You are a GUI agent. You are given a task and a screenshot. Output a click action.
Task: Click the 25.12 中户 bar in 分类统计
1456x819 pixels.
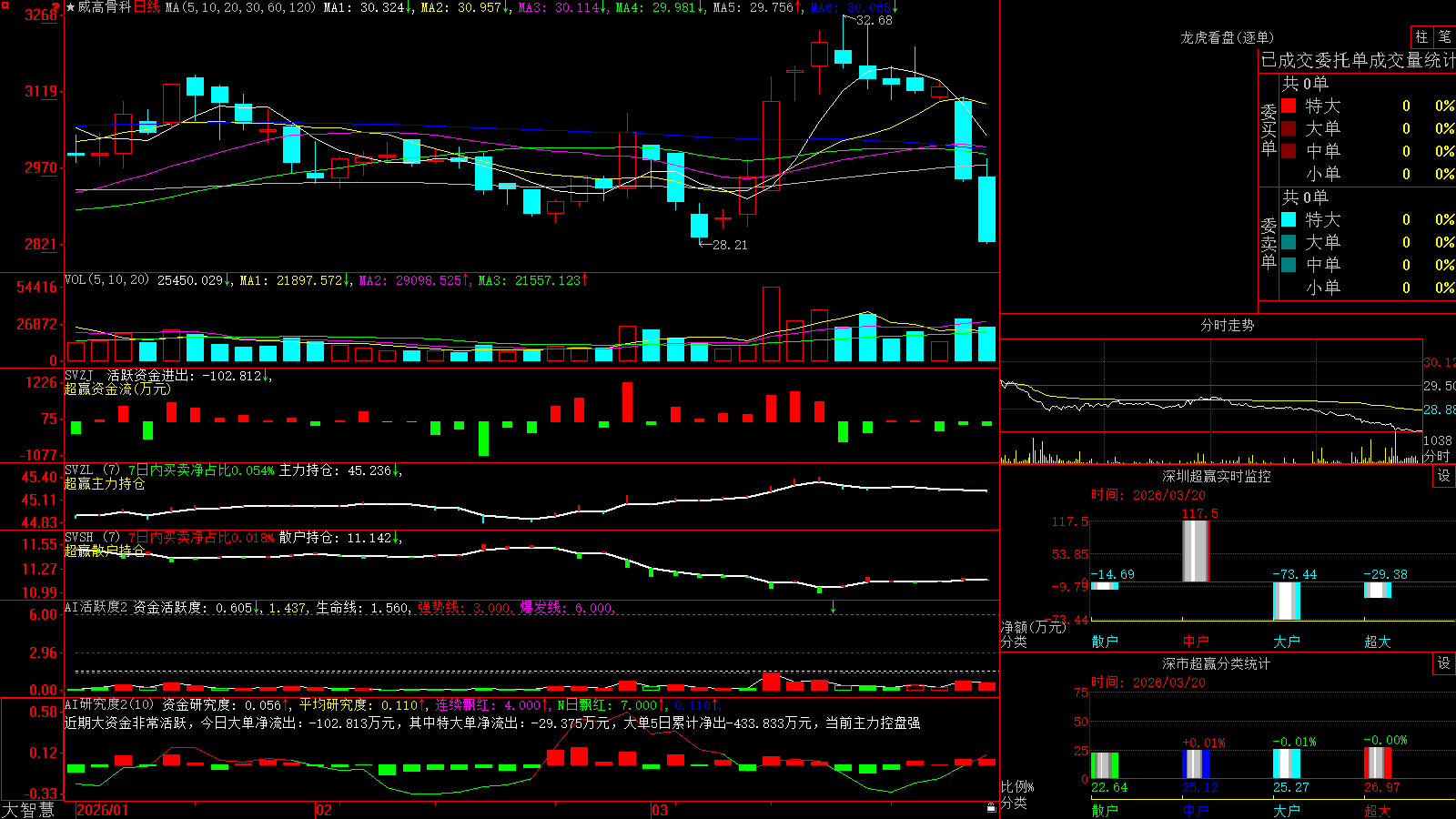point(1195,763)
